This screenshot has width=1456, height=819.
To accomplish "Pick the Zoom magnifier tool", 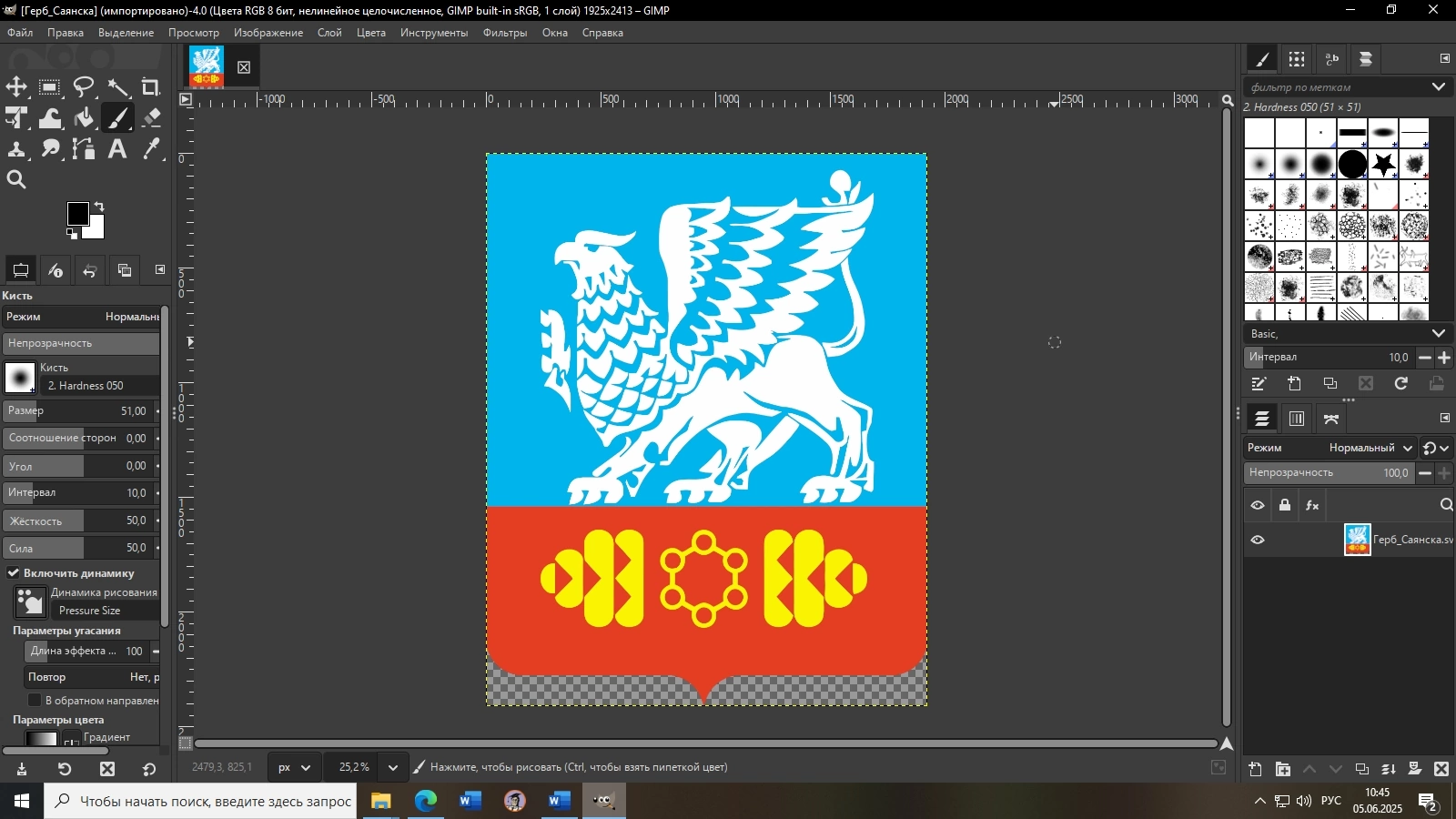I will 16,180.
